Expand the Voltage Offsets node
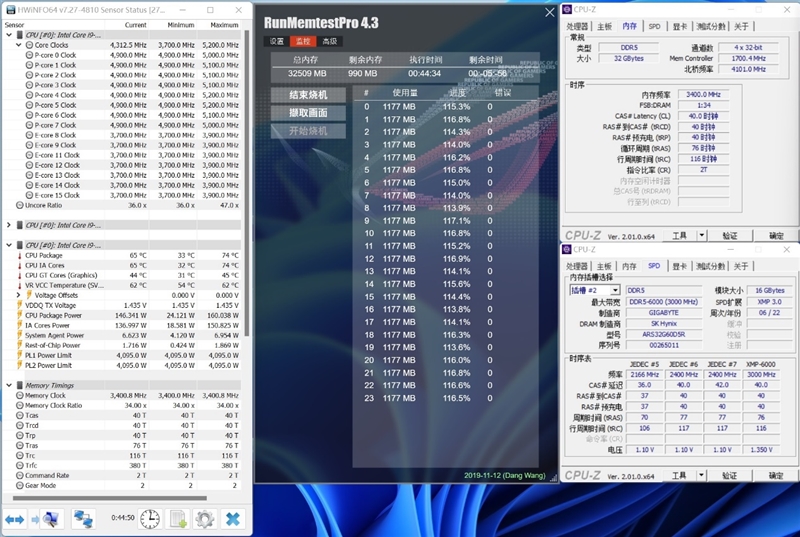The image size is (800, 537). pyautogui.click(x=18, y=295)
